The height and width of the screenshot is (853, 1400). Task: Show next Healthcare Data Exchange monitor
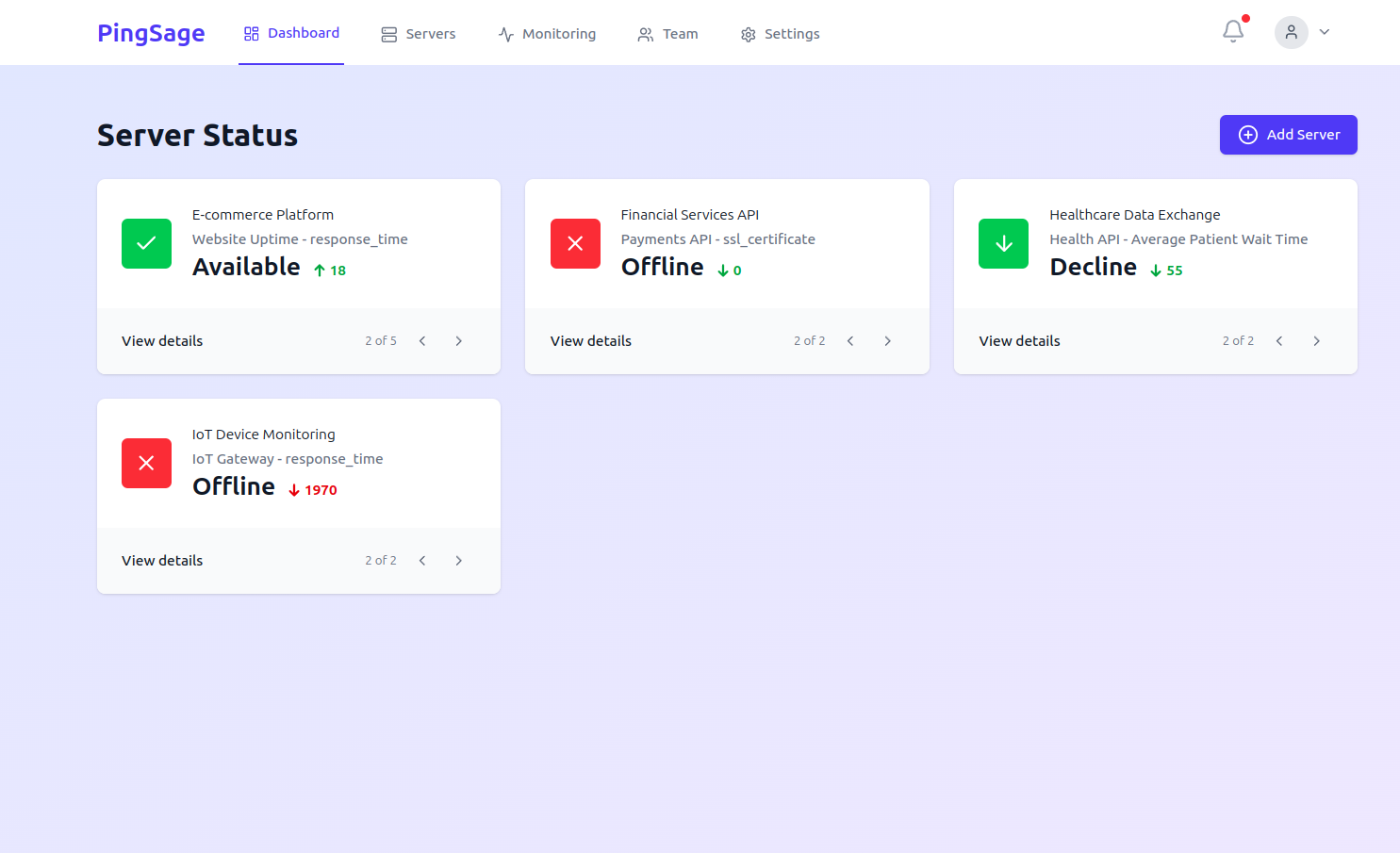point(1316,341)
